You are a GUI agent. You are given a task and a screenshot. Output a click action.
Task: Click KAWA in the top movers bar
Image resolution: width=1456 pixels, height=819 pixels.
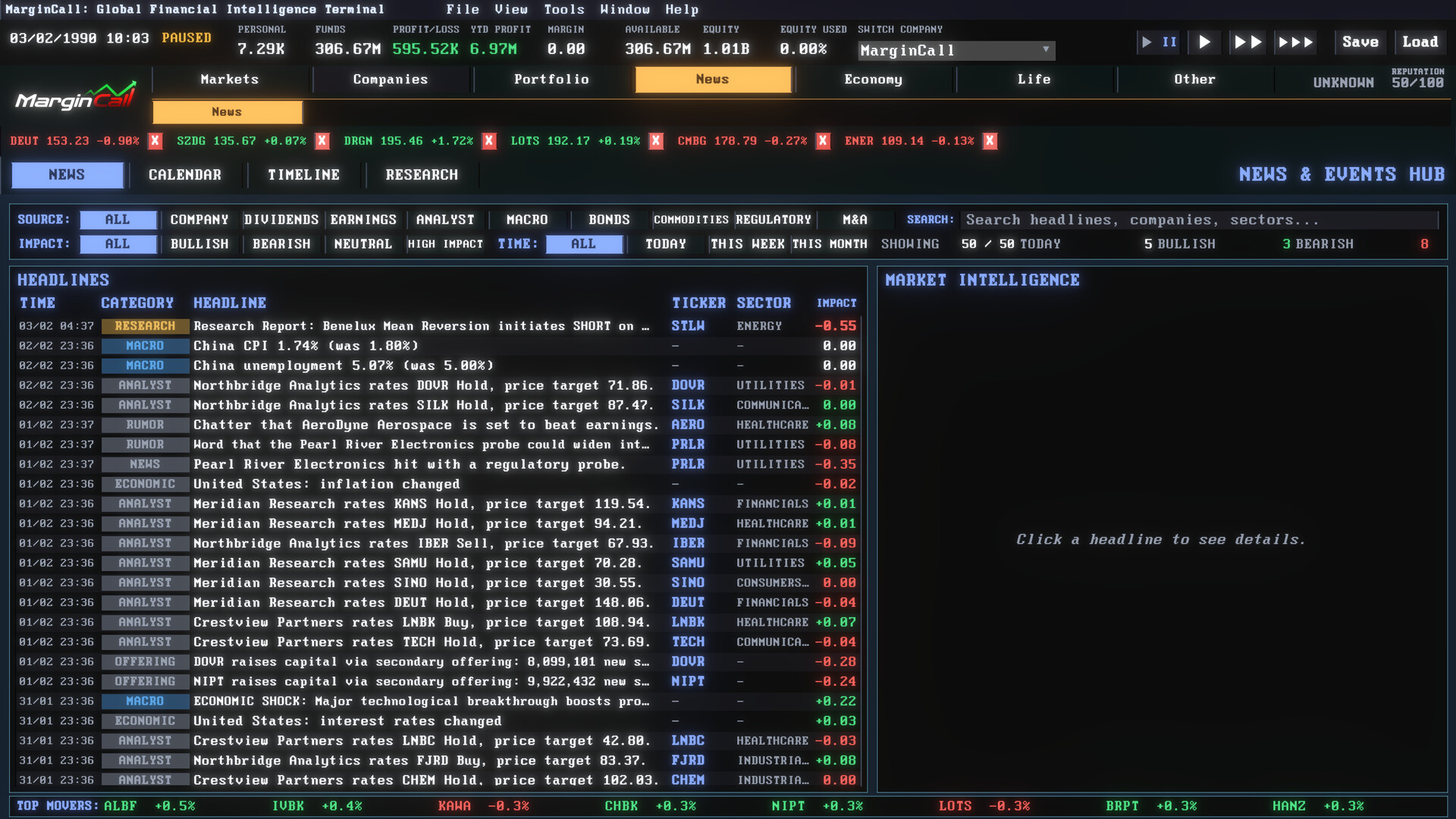coord(454,806)
